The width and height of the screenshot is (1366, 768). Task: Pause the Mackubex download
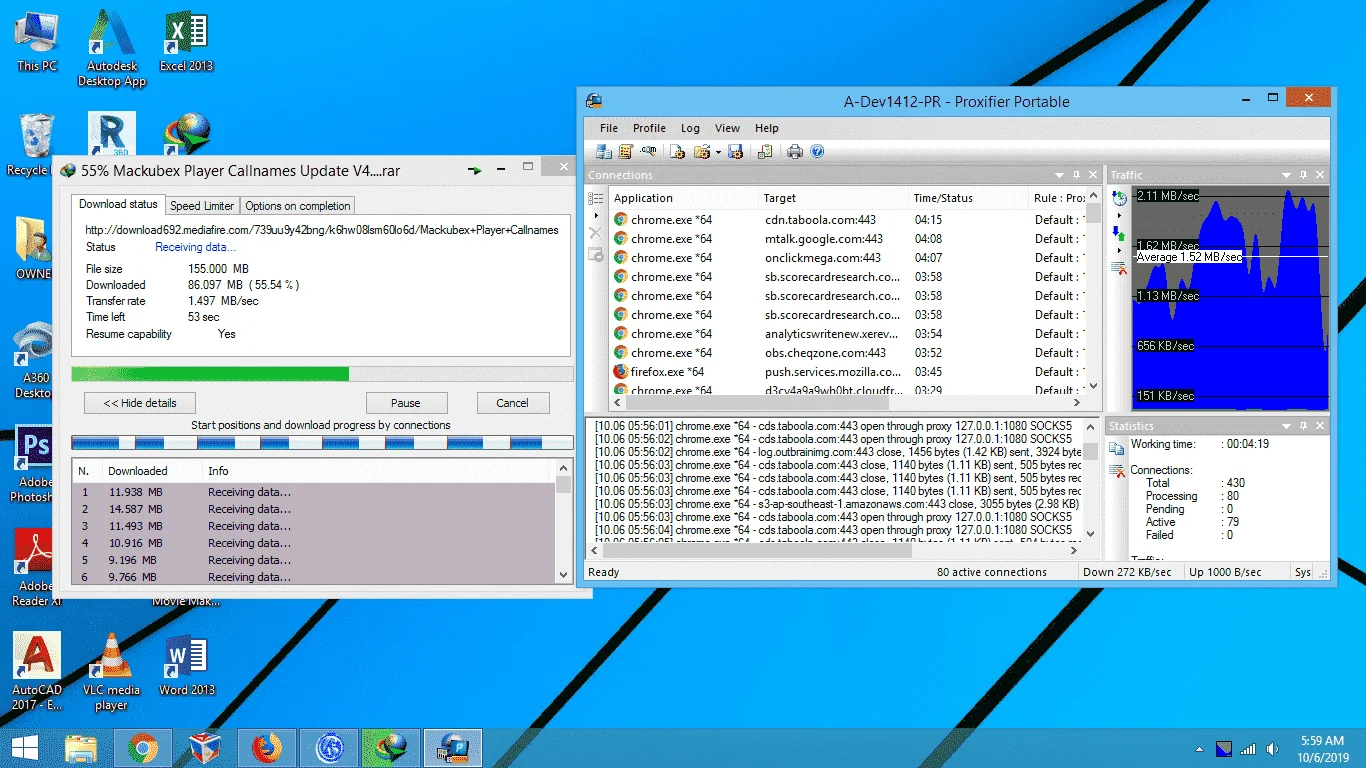click(405, 403)
